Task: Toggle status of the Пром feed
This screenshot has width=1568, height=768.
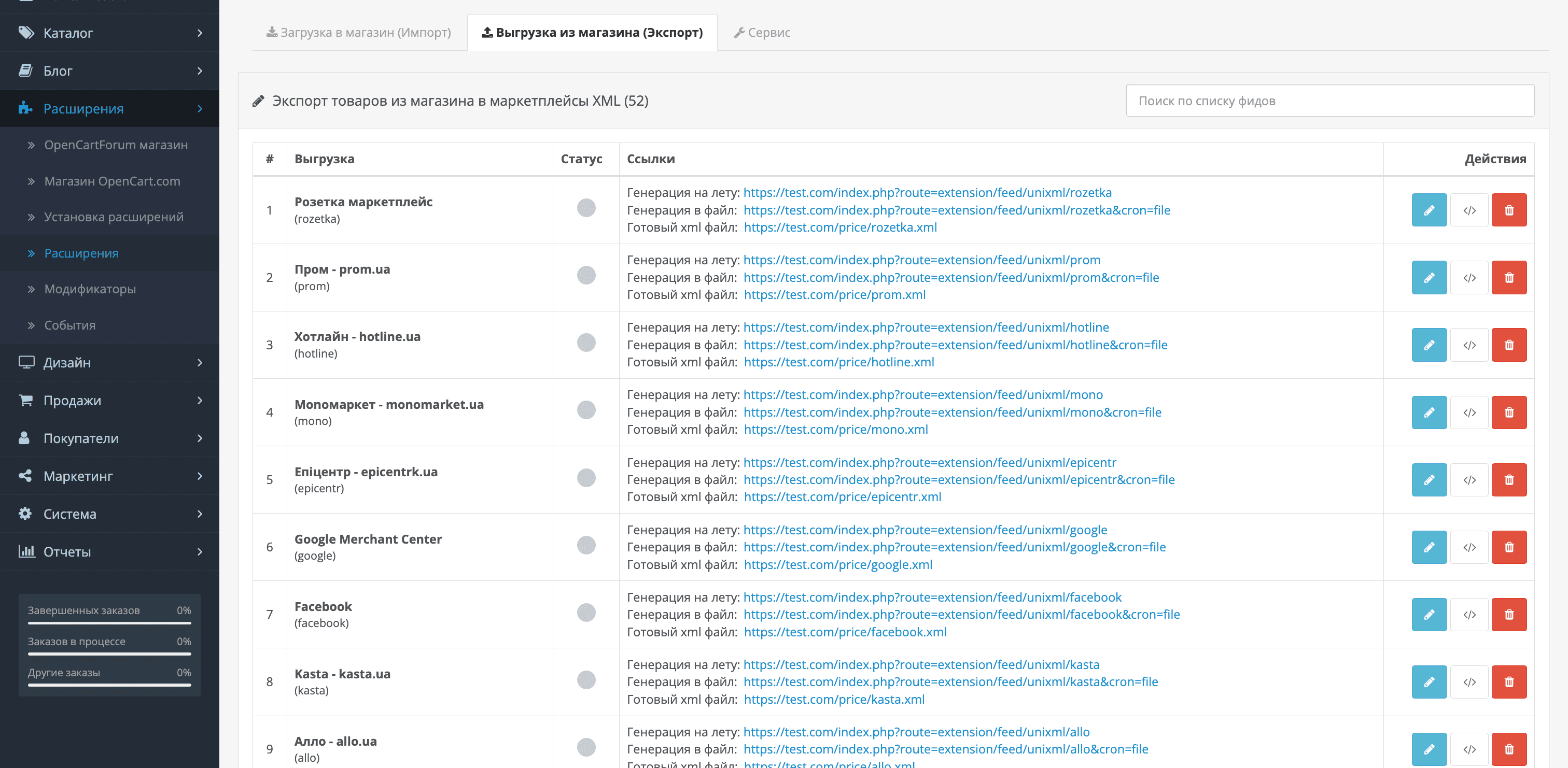Action: (586, 275)
